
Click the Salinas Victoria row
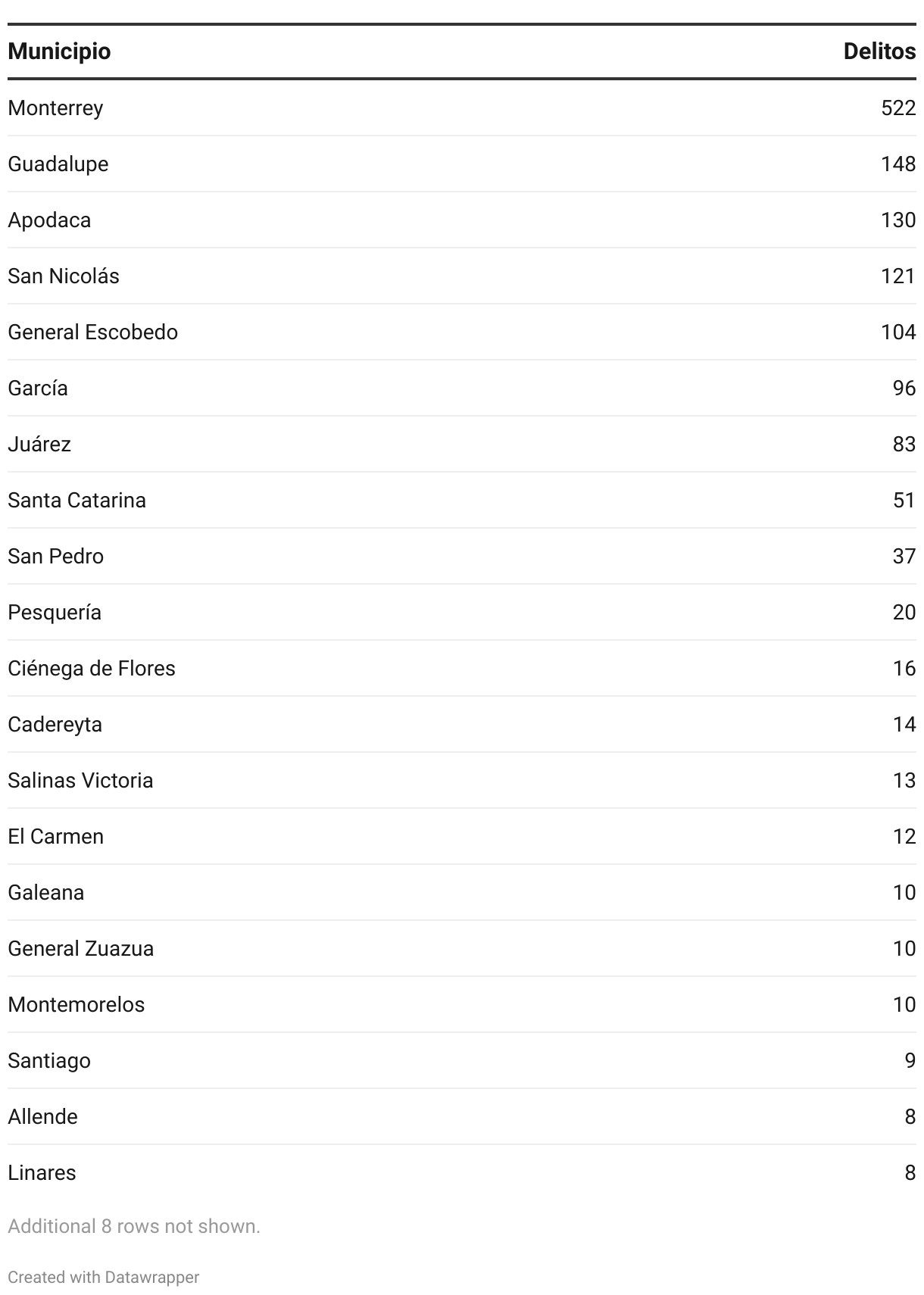(462, 781)
